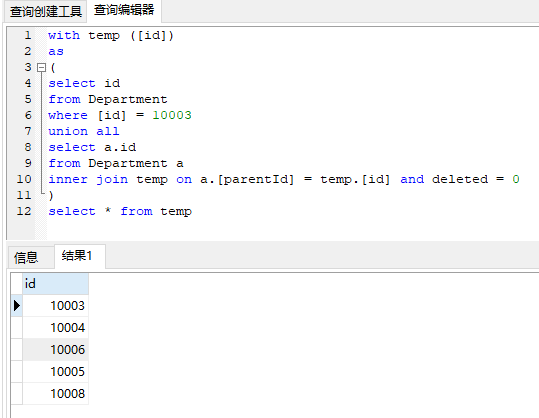
Task: Select the result cell 10004
Action: [x=55, y=328]
